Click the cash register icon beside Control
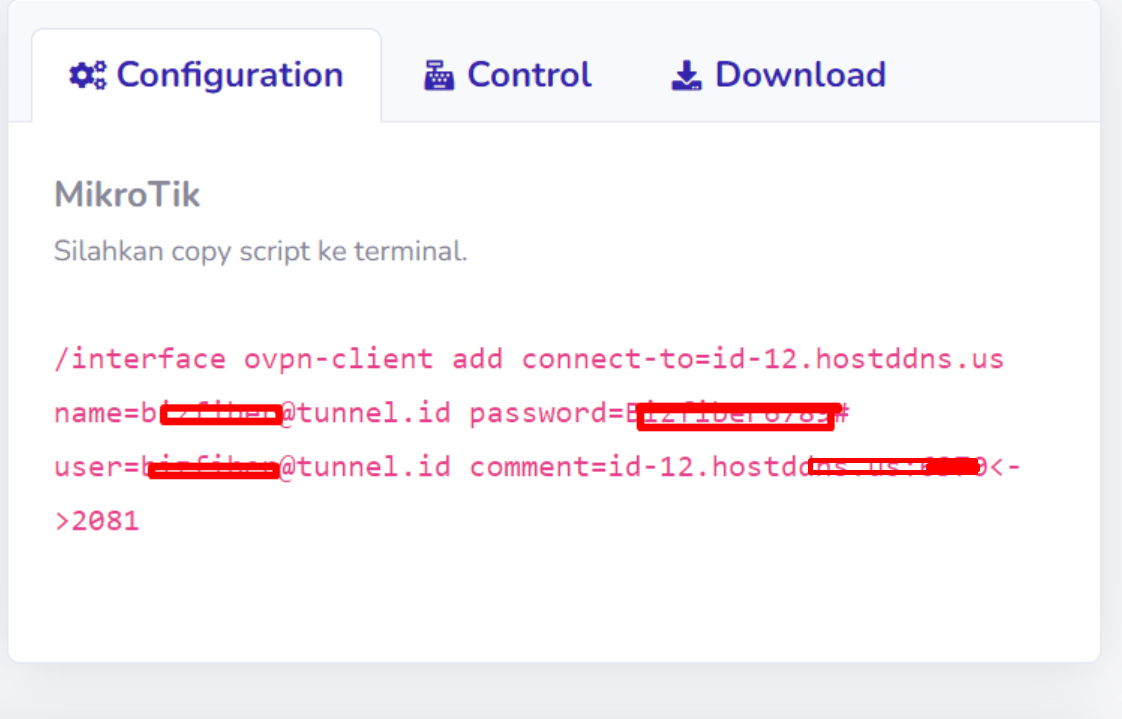The width and height of the screenshot is (1122, 719). (439, 75)
